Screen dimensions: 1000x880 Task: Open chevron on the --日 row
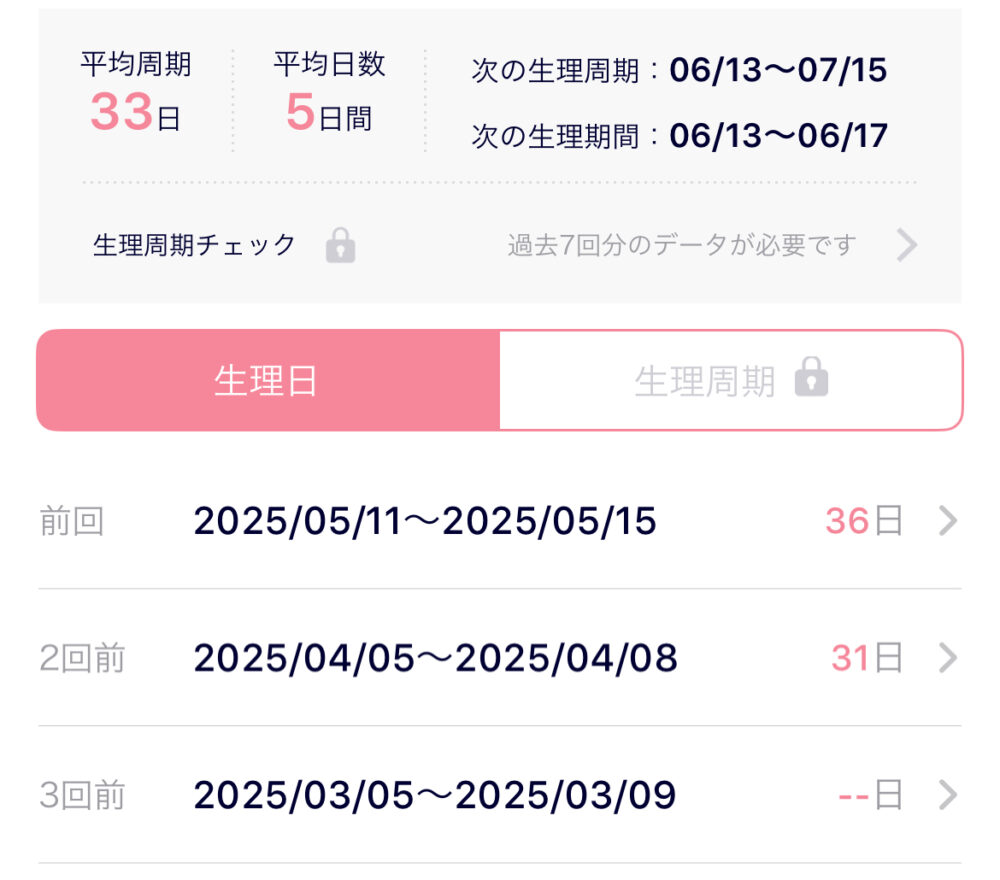tap(948, 795)
